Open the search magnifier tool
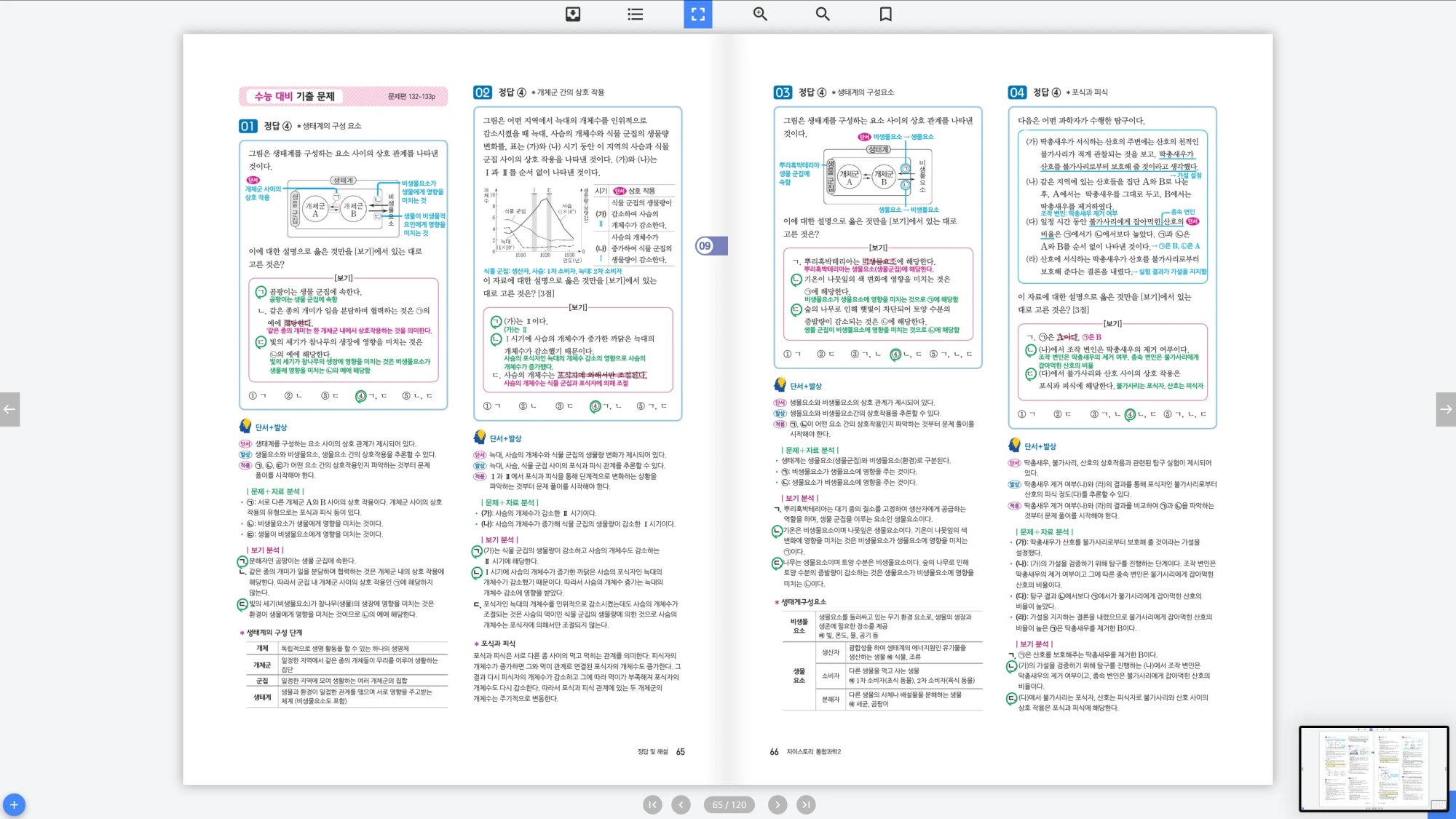 click(x=823, y=14)
